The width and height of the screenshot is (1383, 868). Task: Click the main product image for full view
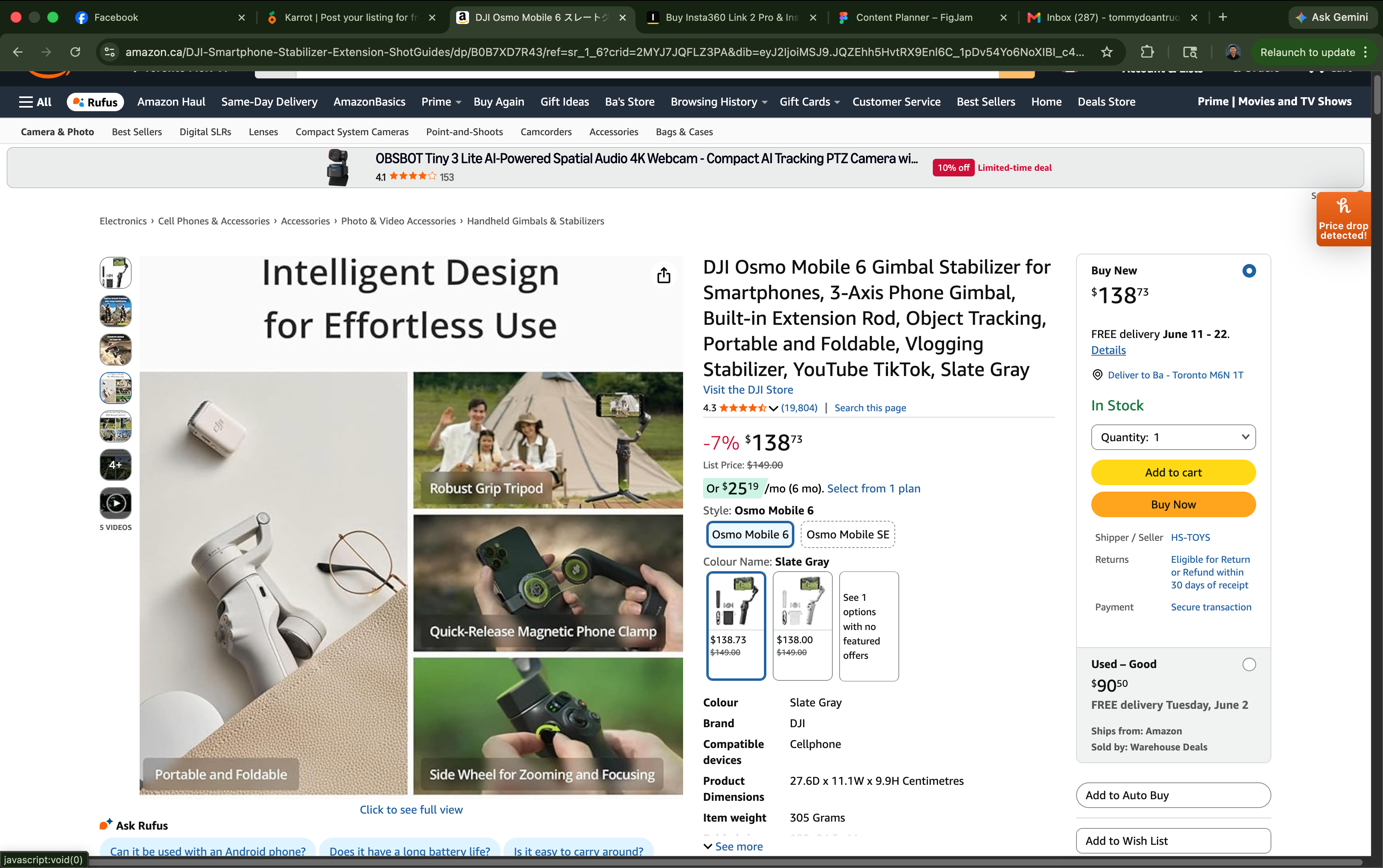tap(411, 526)
